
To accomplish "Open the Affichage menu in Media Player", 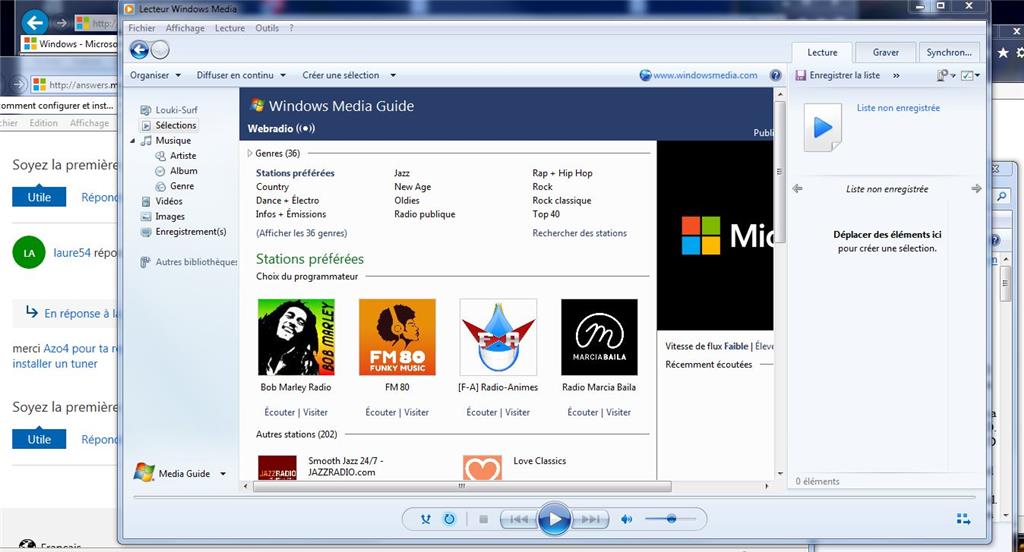I will pos(185,28).
